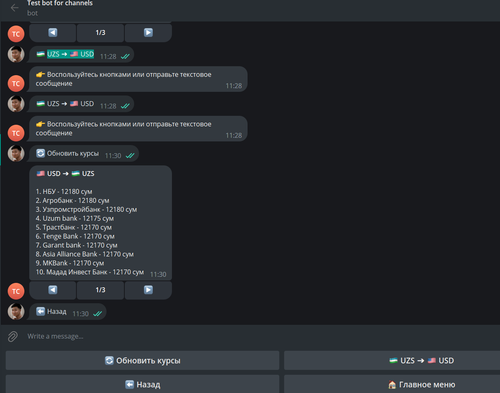Click the Asia Alliance Bank - 12170 сум line
The image size is (500, 393).
pyautogui.click(x=85, y=254)
